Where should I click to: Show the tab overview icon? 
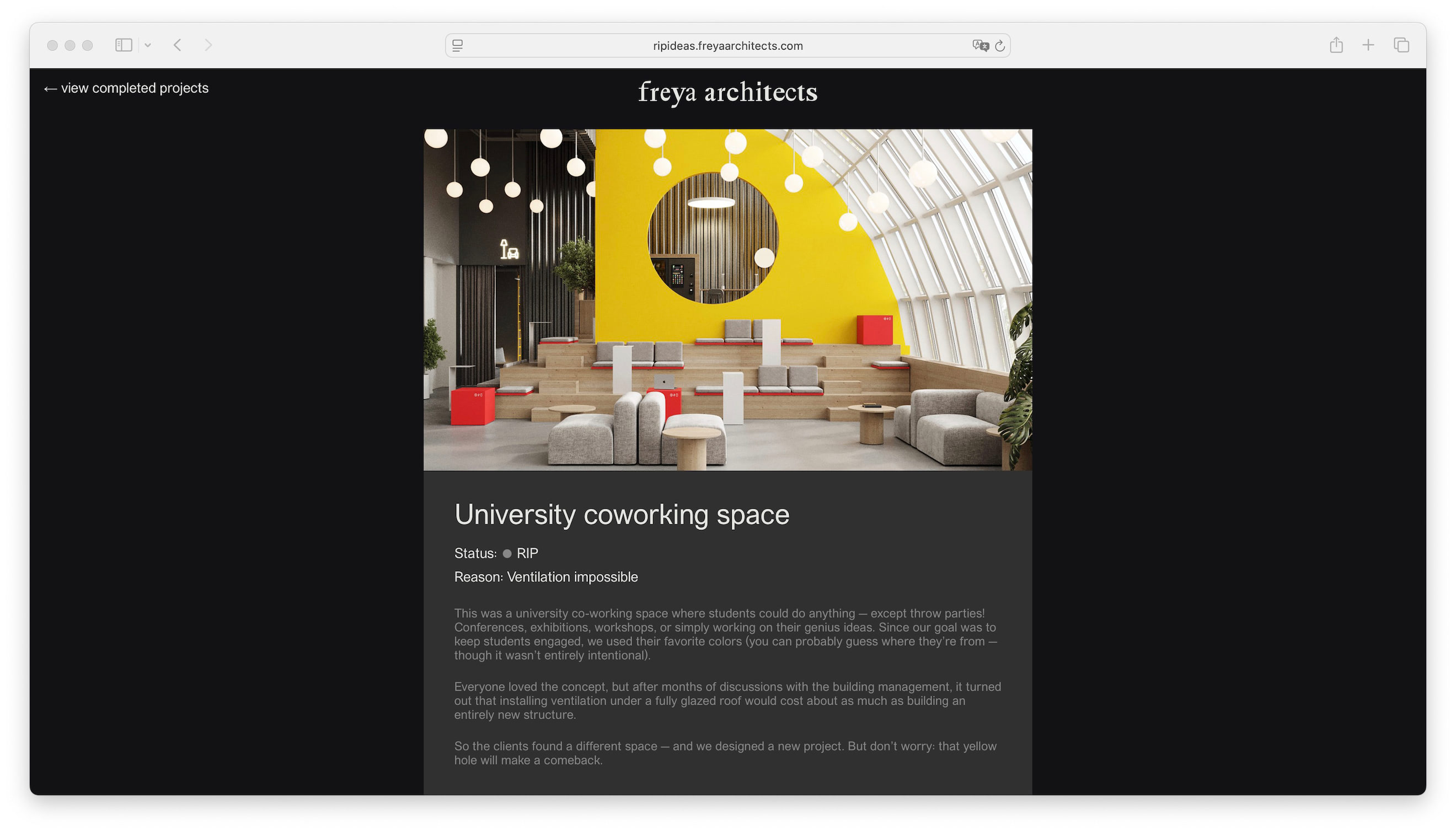pyautogui.click(x=1401, y=45)
